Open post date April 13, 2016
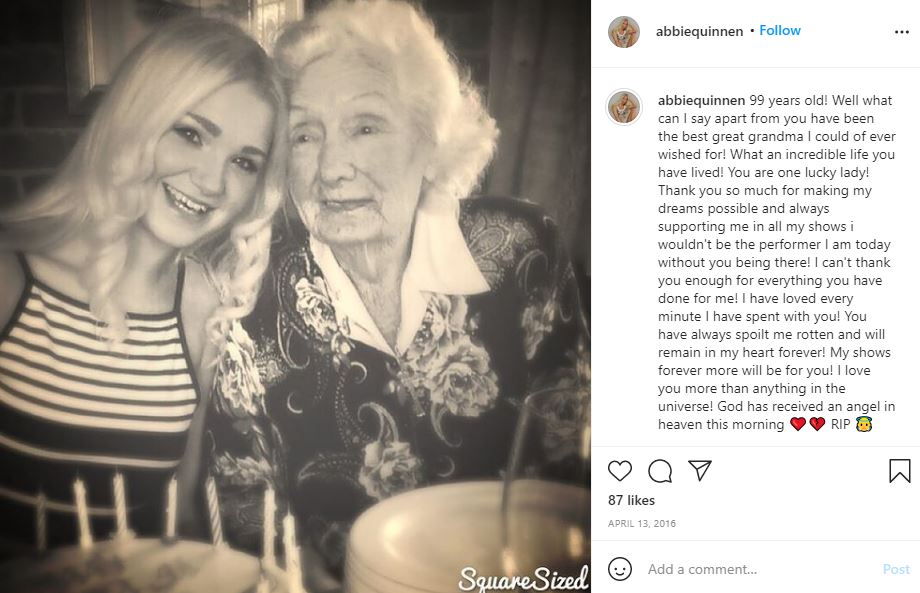This screenshot has width=920, height=593. 642,523
